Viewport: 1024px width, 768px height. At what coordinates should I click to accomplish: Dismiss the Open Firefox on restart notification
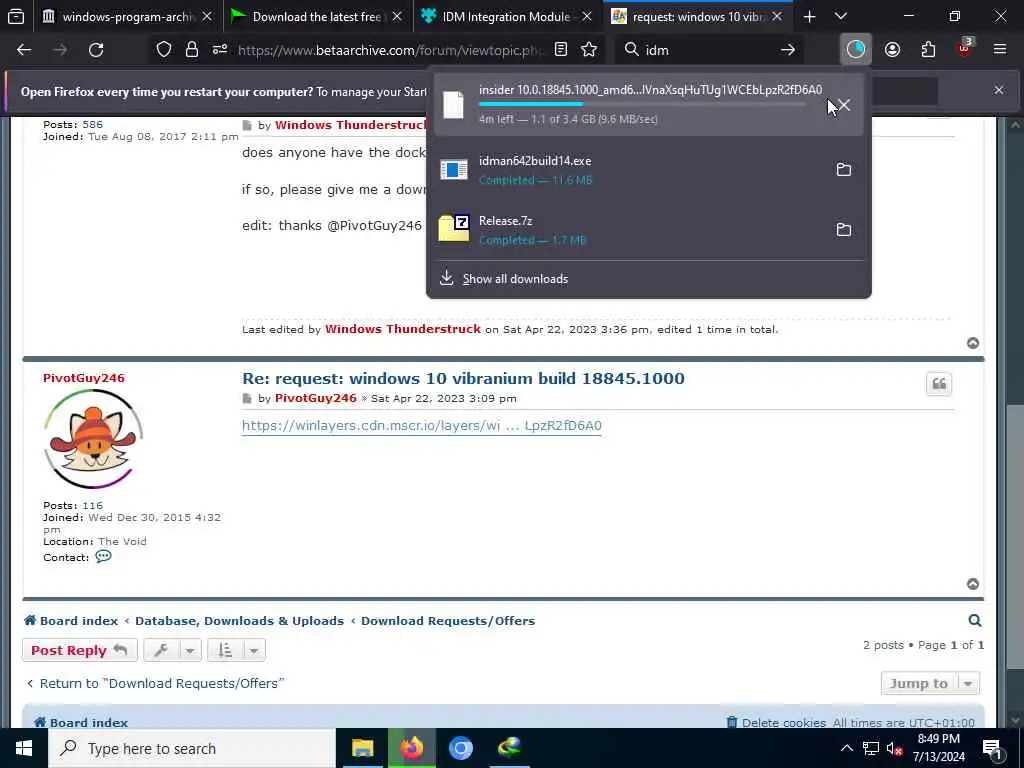point(999,90)
